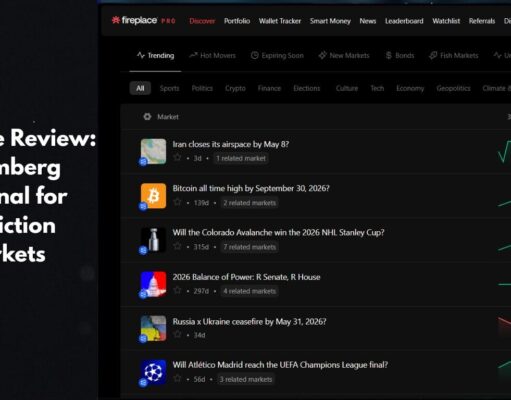Image resolution: width=511 pixels, height=400 pixels.
Task: Click the Stanley Cup trophy thumbnail
Action: pyautogui.click(x=153, y=240)
